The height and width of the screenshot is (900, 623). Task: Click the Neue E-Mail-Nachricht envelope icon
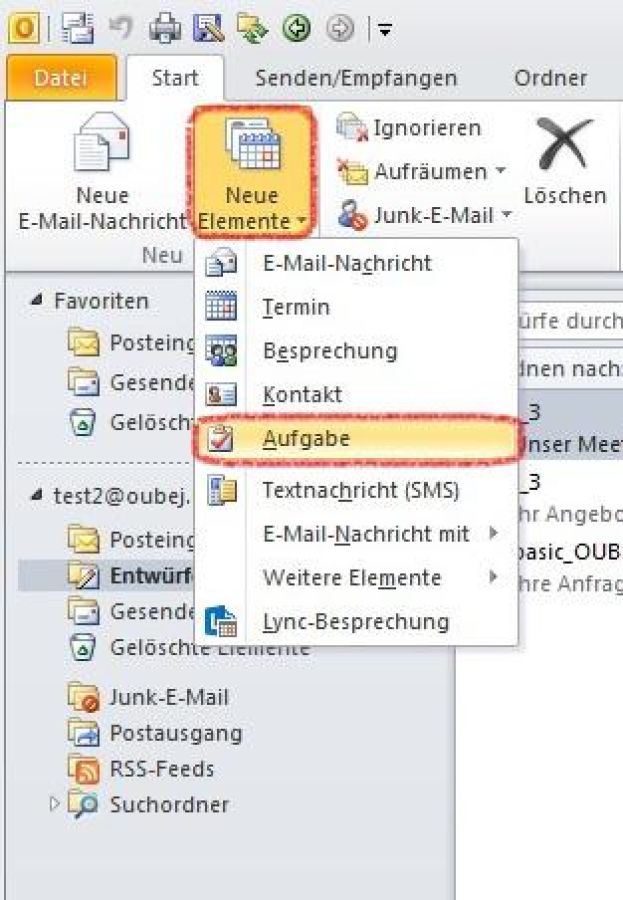(x=102, y=142)
